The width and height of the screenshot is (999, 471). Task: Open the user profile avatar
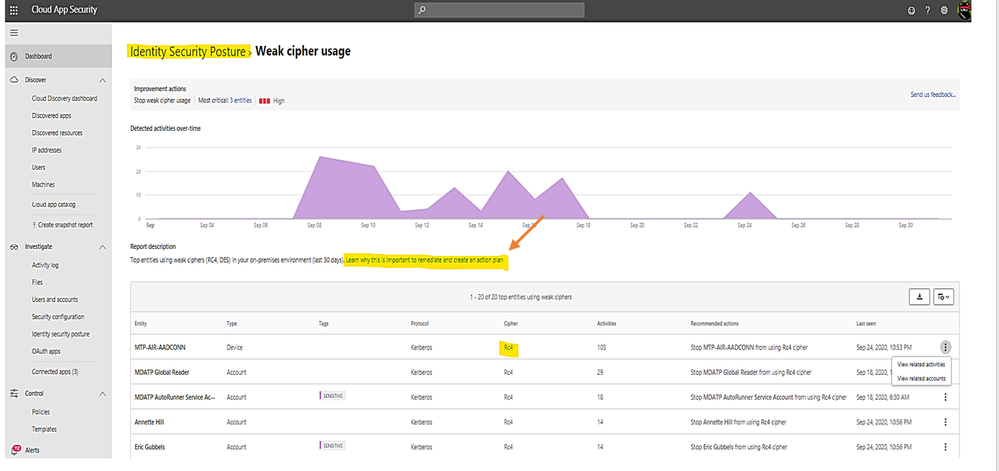click(965, 11)
